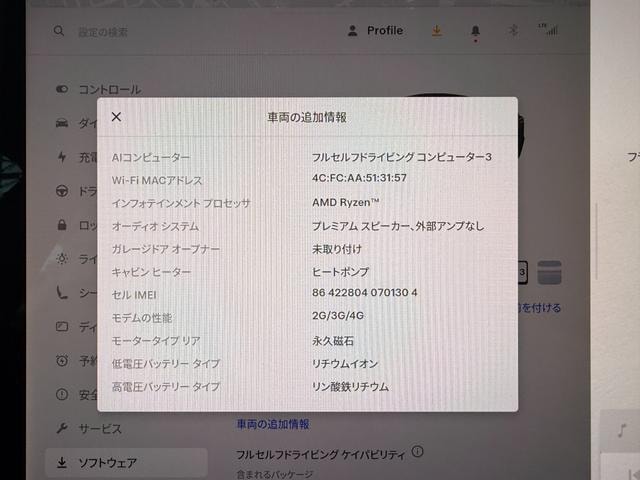Select the ヒートポンプ value
Screen dimensions: 640x480
tap(340, 272)
